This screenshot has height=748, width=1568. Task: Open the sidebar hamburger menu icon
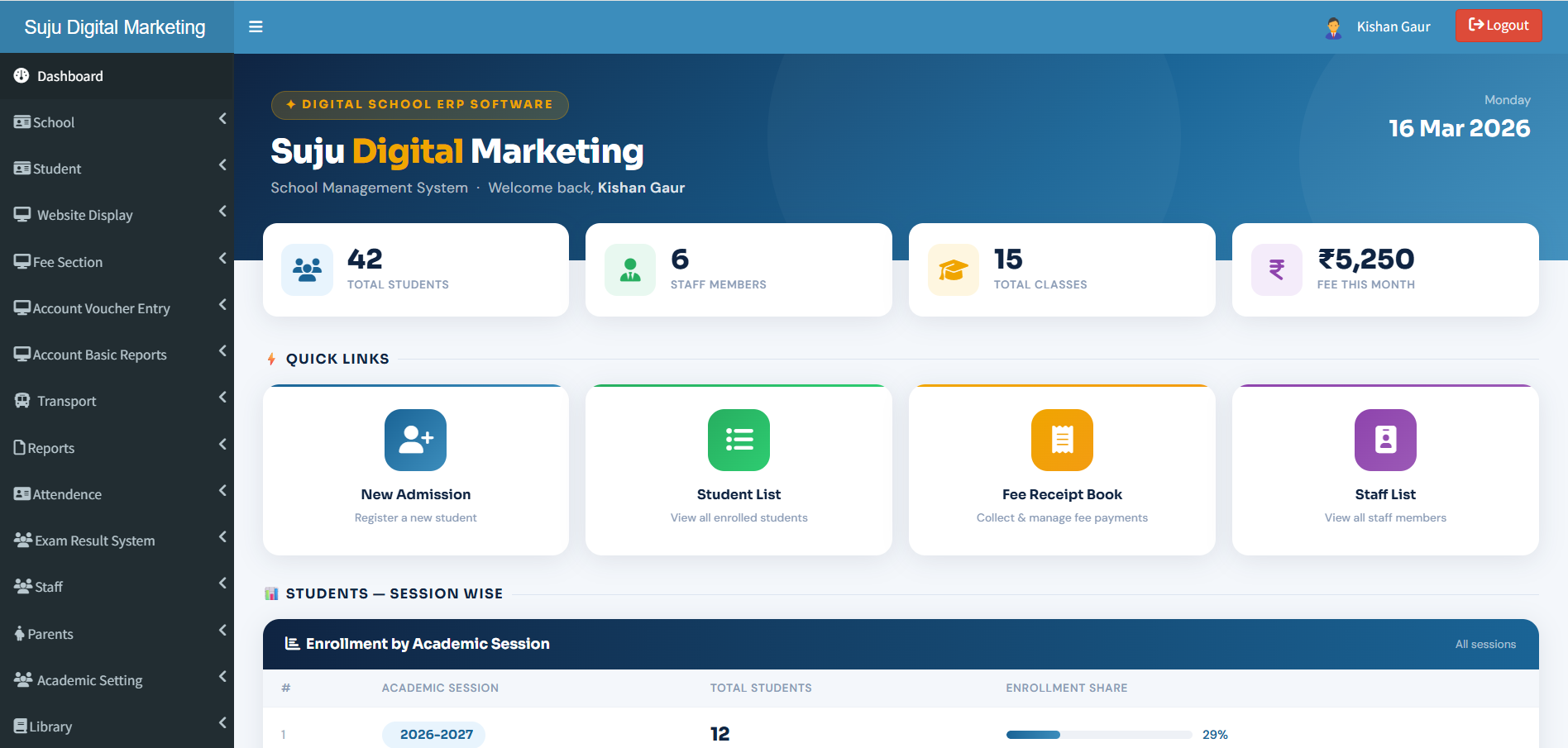[256, 26]
